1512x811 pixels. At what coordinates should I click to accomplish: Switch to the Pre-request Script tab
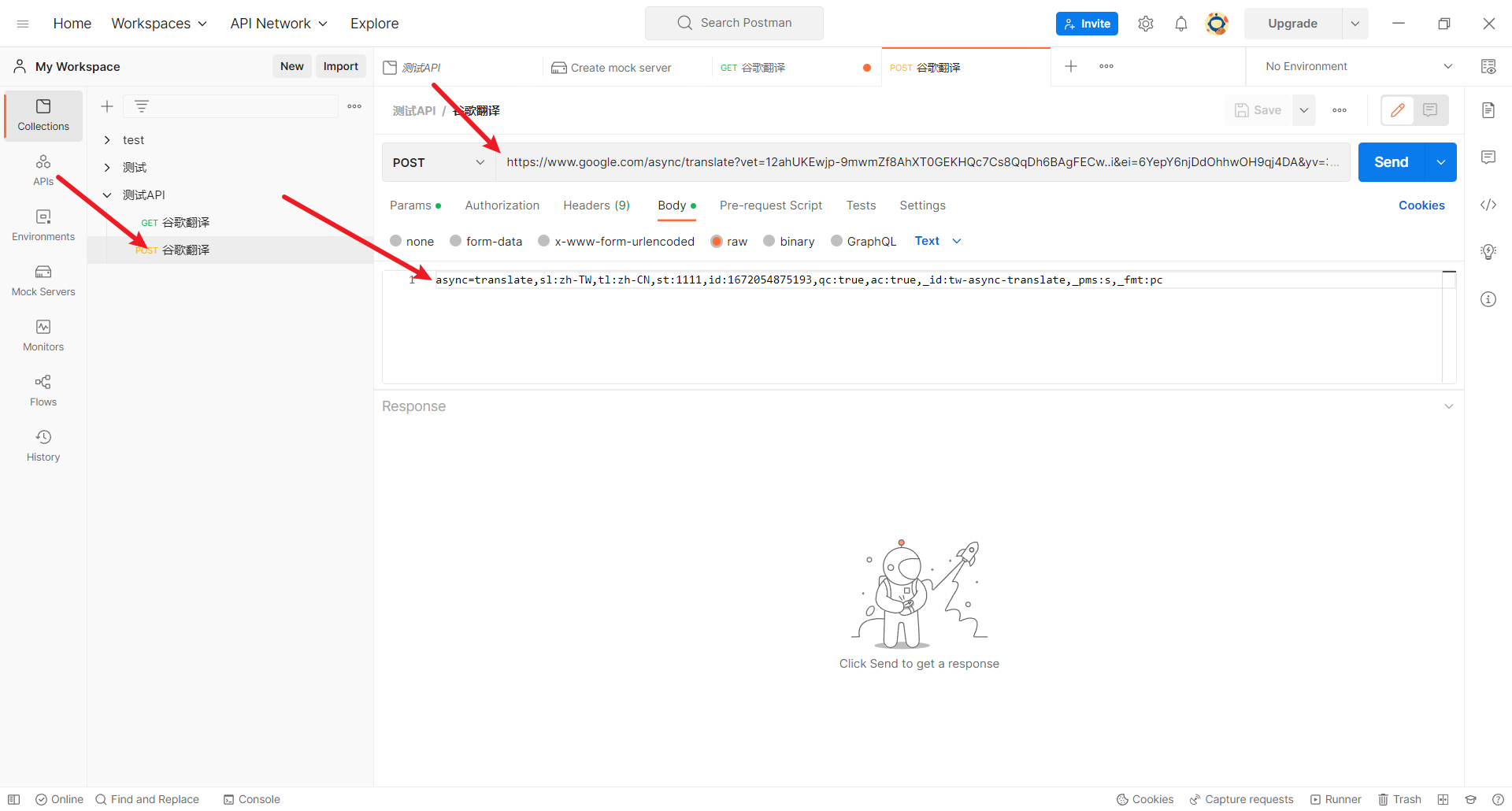tap(771, 206)
